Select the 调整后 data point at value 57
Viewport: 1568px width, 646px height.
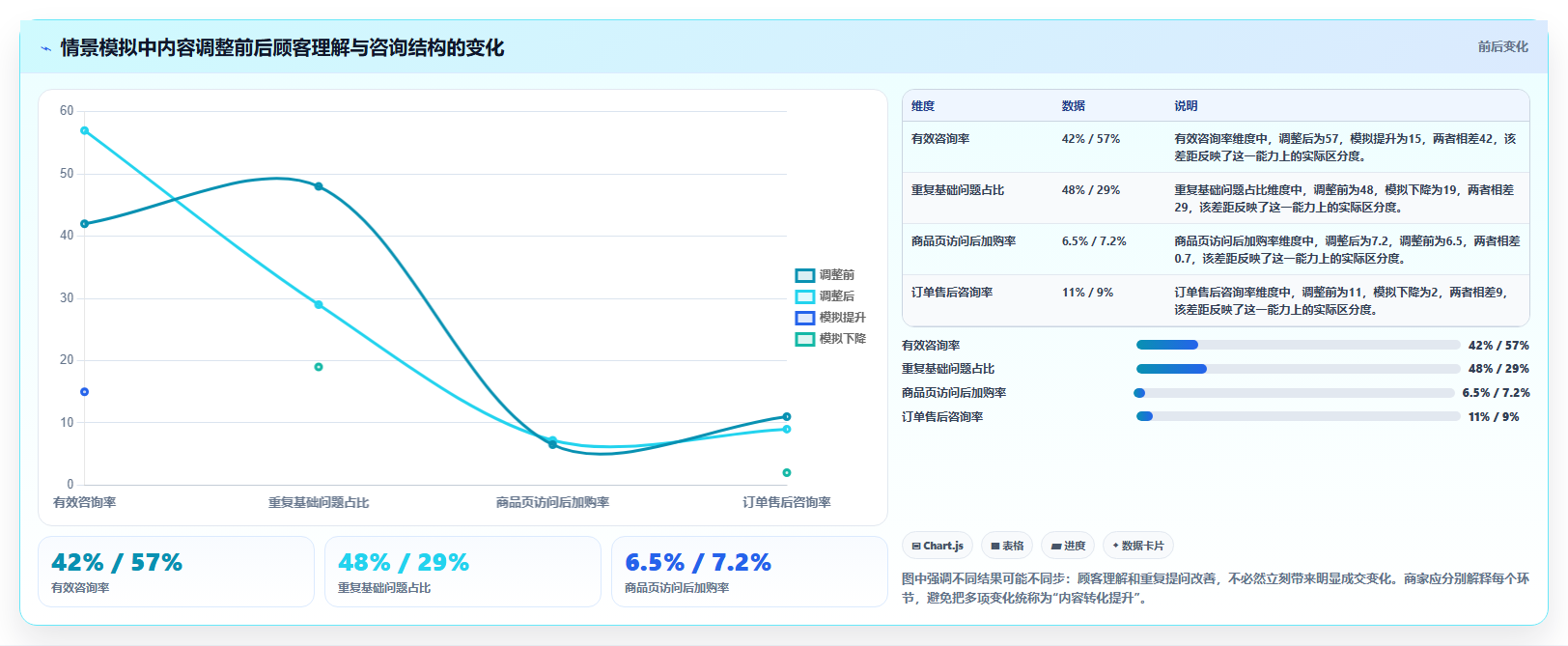click(x=85, y=130)
